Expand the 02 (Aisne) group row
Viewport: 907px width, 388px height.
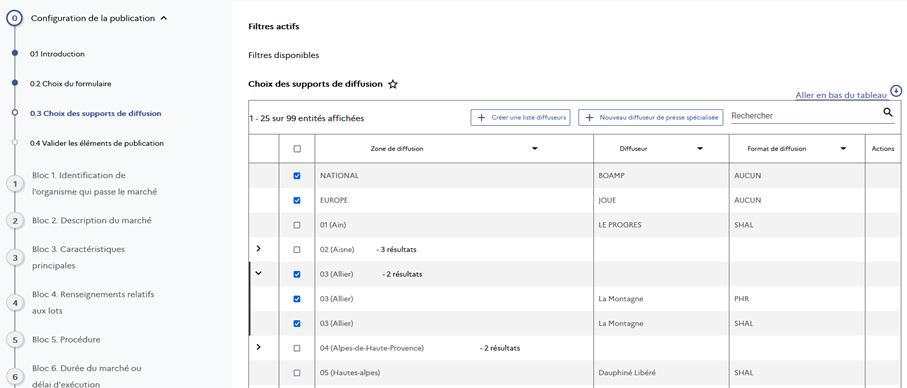(x=259, y=248)
